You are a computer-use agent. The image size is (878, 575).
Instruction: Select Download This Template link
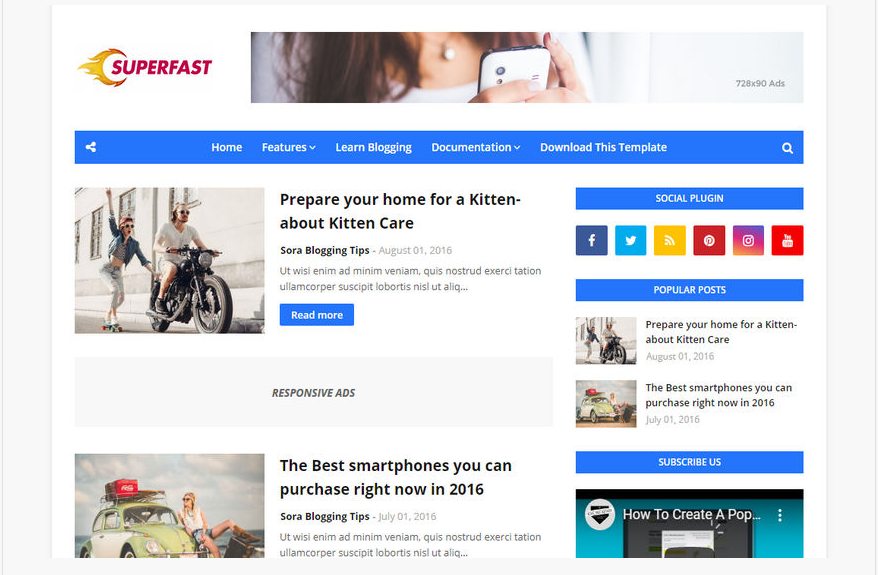pos(603,147)
